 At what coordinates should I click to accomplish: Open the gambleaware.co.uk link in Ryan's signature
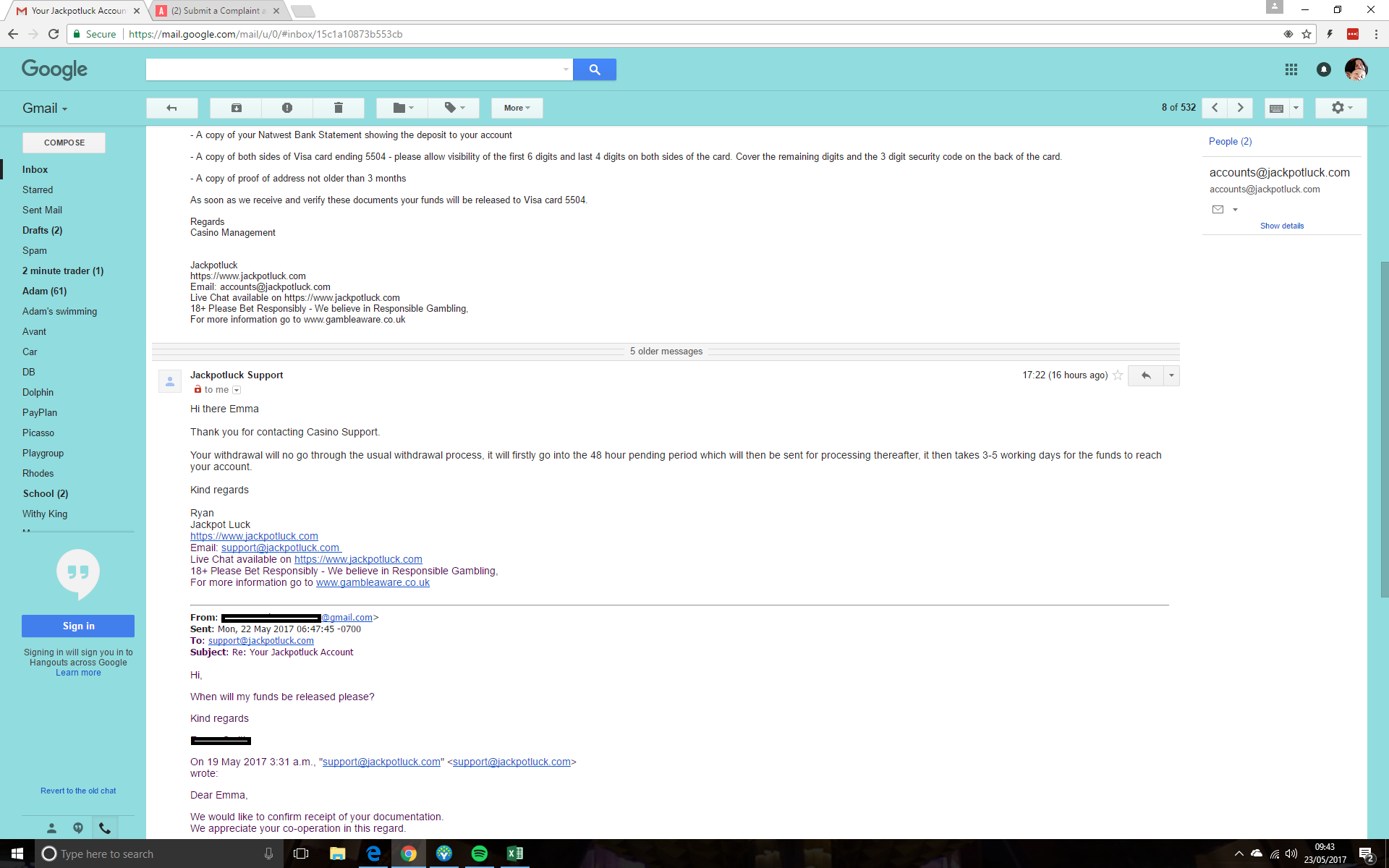click(373, 582)
